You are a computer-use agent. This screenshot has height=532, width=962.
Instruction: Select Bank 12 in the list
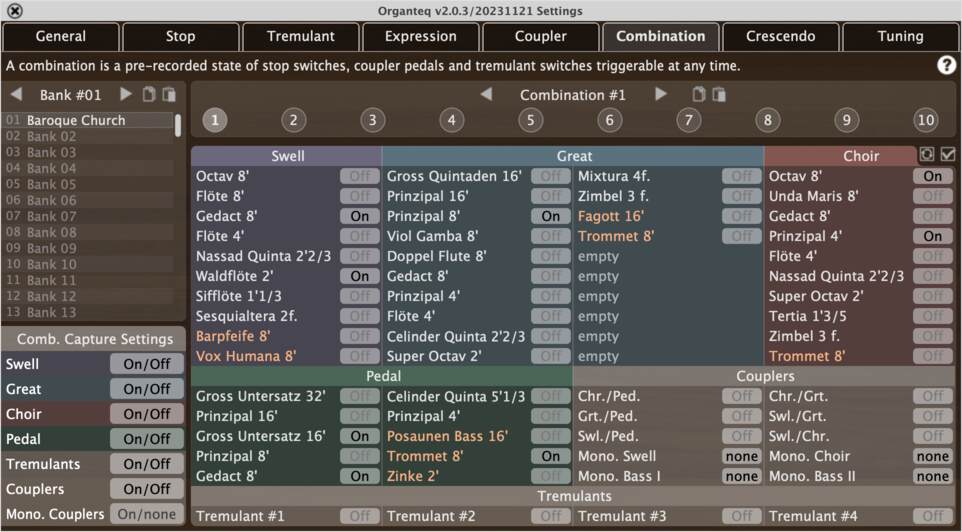coord(88,296)
